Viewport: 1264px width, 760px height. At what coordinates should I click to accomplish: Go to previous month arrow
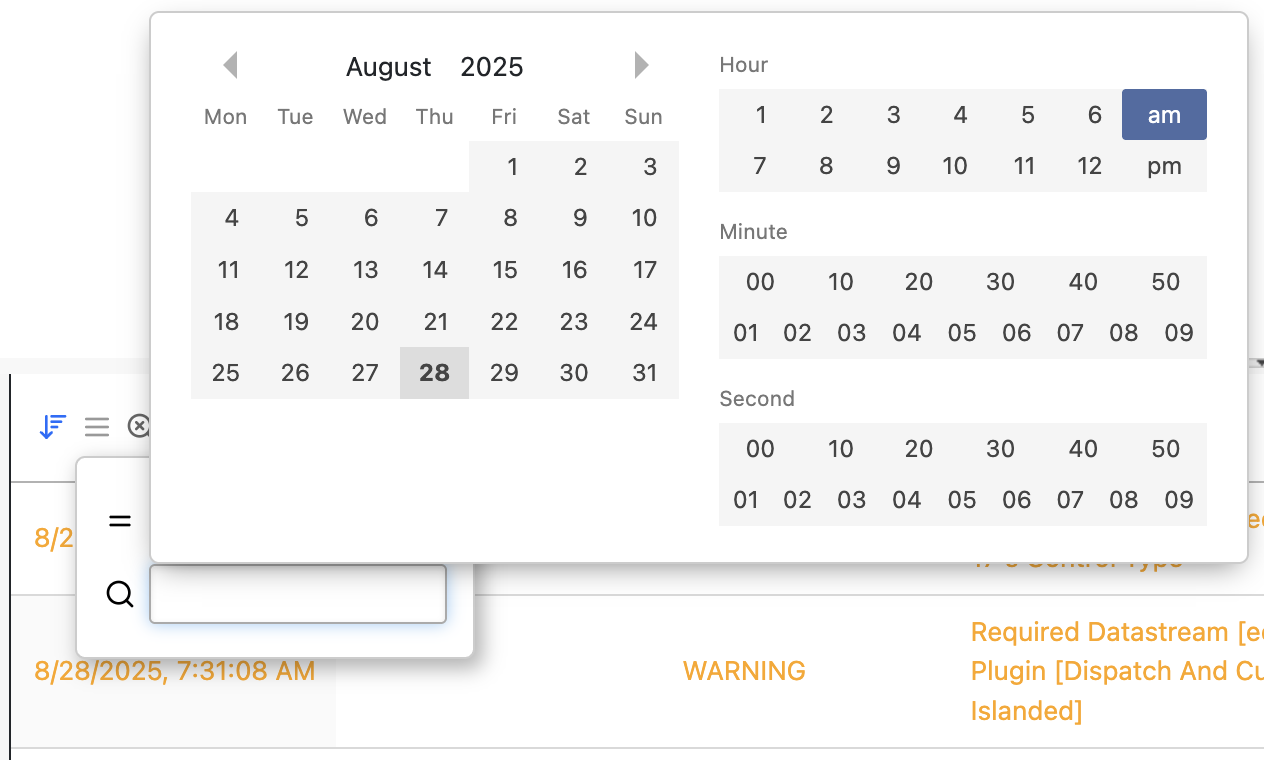230,65
